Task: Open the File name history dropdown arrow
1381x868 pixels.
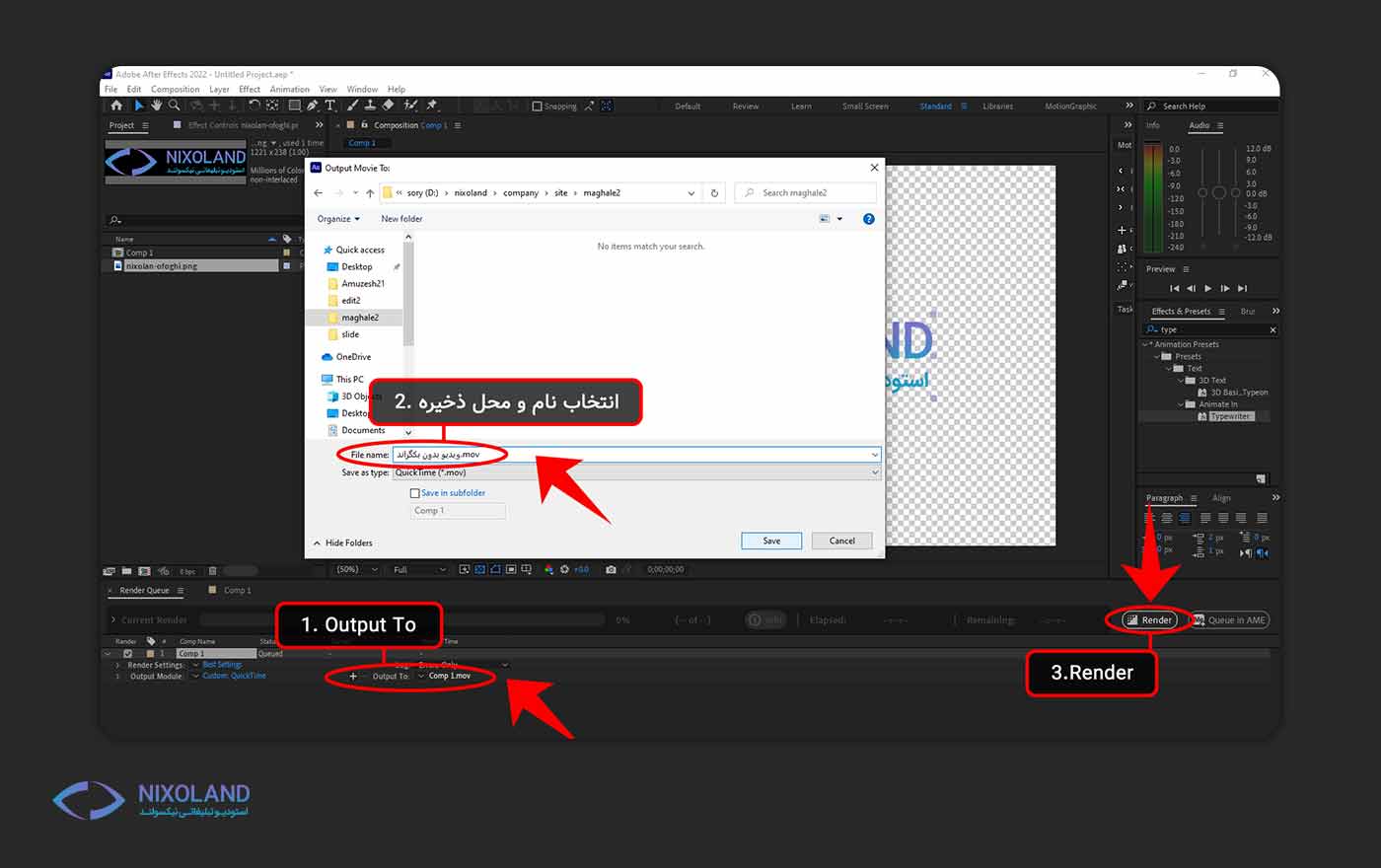Action: pyautogui.click(x=874, y=455)
